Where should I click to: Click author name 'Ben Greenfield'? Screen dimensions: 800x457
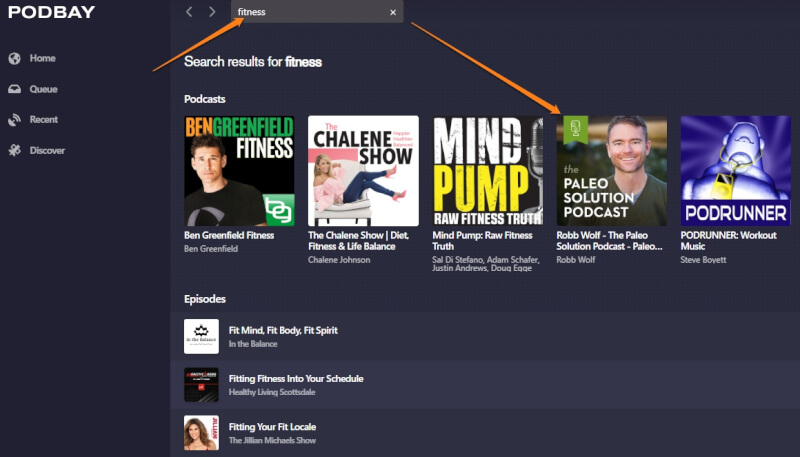[211, 249]
